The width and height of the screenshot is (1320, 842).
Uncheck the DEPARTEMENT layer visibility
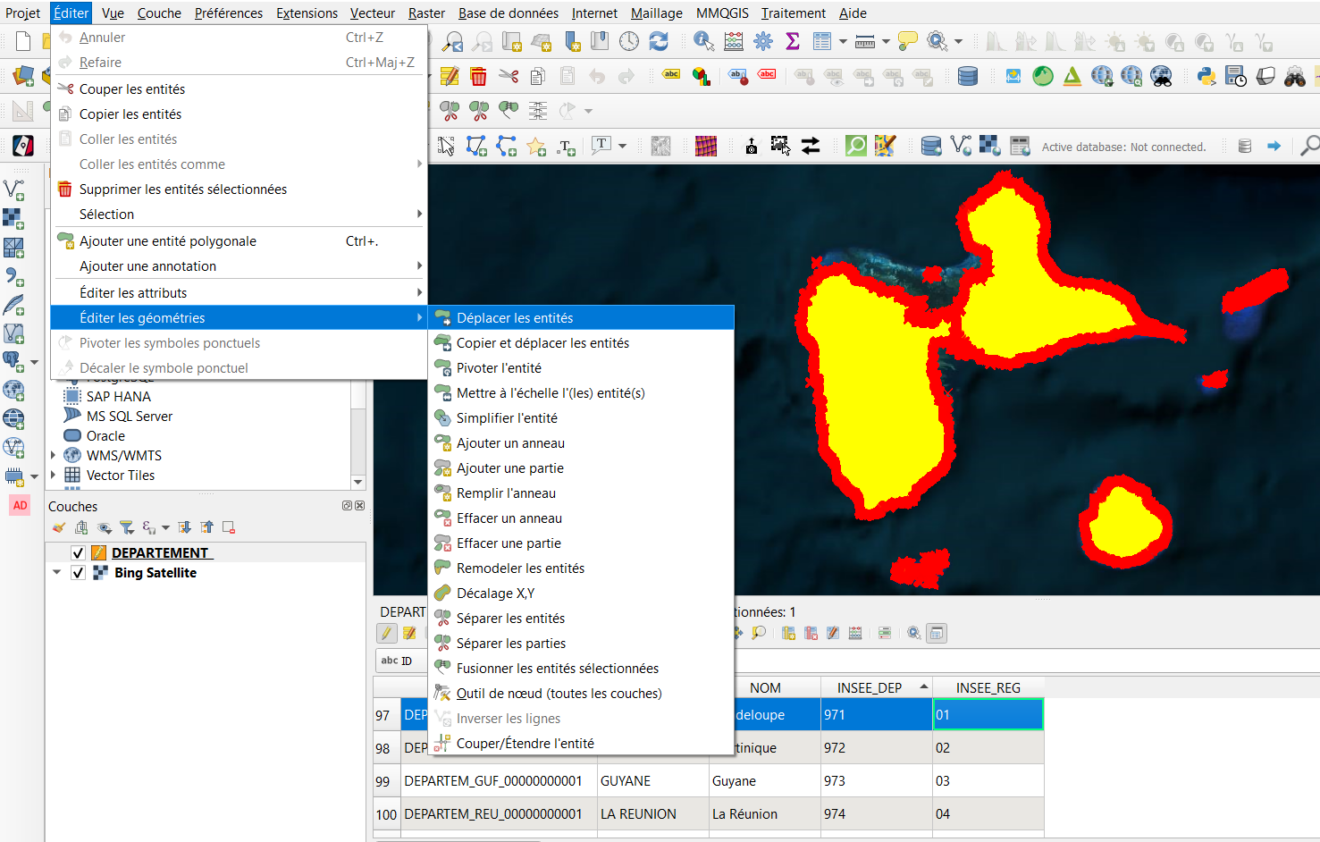[x=78, y=552]
